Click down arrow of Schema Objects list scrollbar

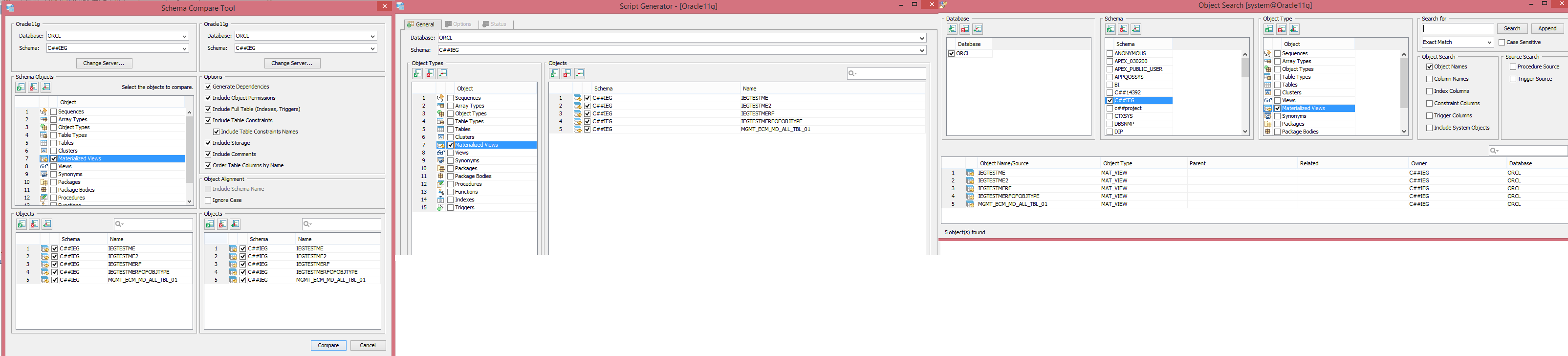point(189,201)
